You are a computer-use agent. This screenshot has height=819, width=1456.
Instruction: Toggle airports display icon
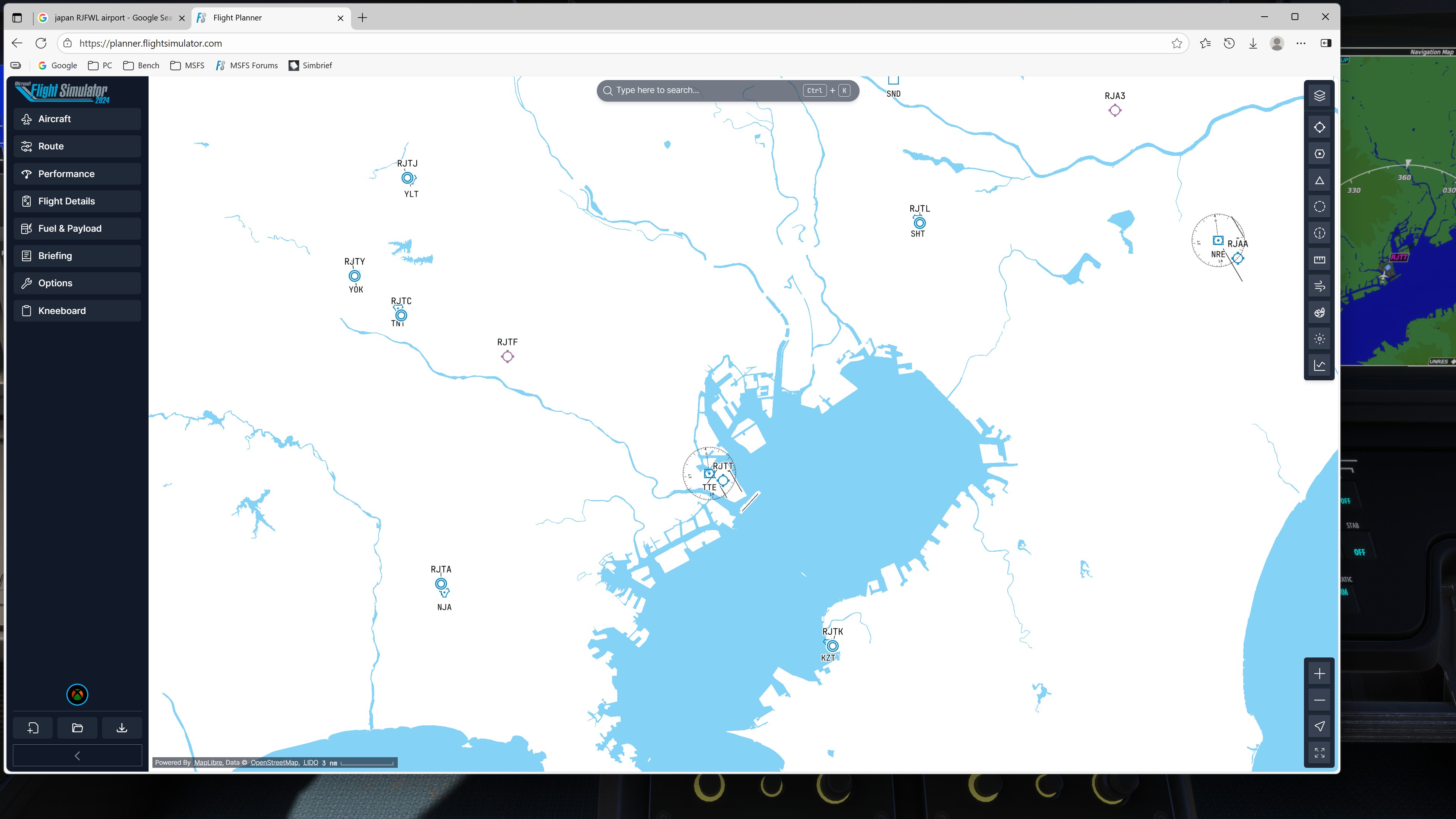point(1319,127)
